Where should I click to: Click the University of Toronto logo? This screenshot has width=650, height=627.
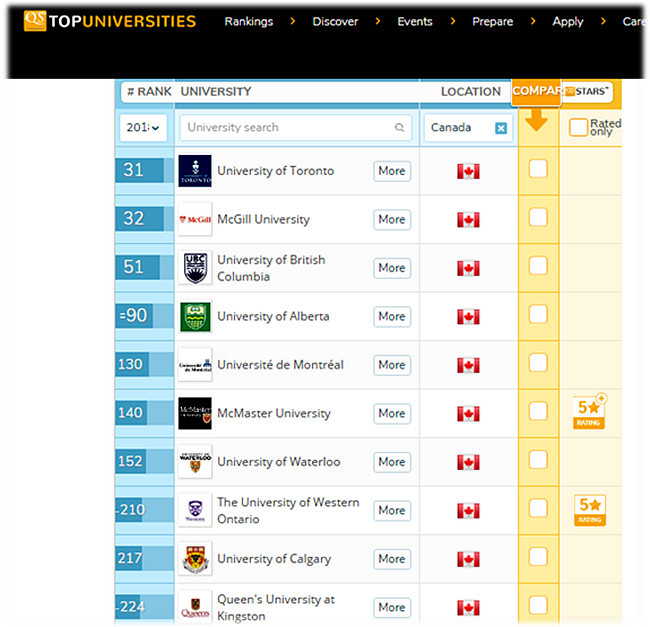click(x=195, y=171)
